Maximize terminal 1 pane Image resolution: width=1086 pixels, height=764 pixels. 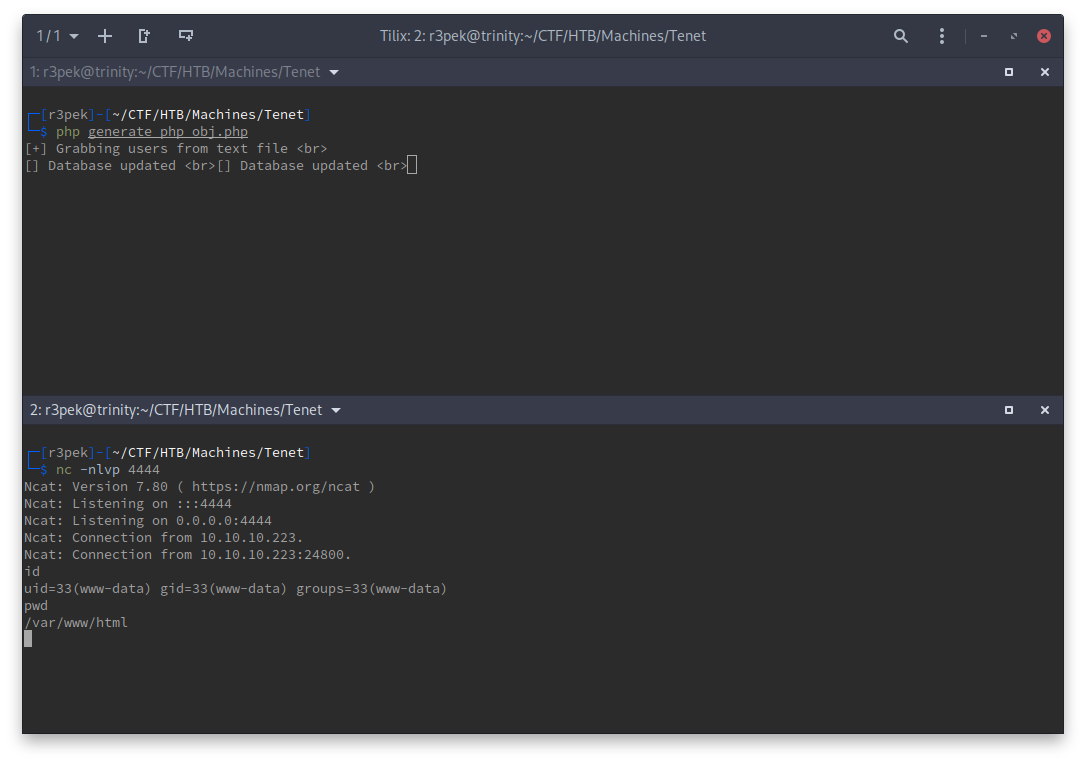[x=1009, y=72]
